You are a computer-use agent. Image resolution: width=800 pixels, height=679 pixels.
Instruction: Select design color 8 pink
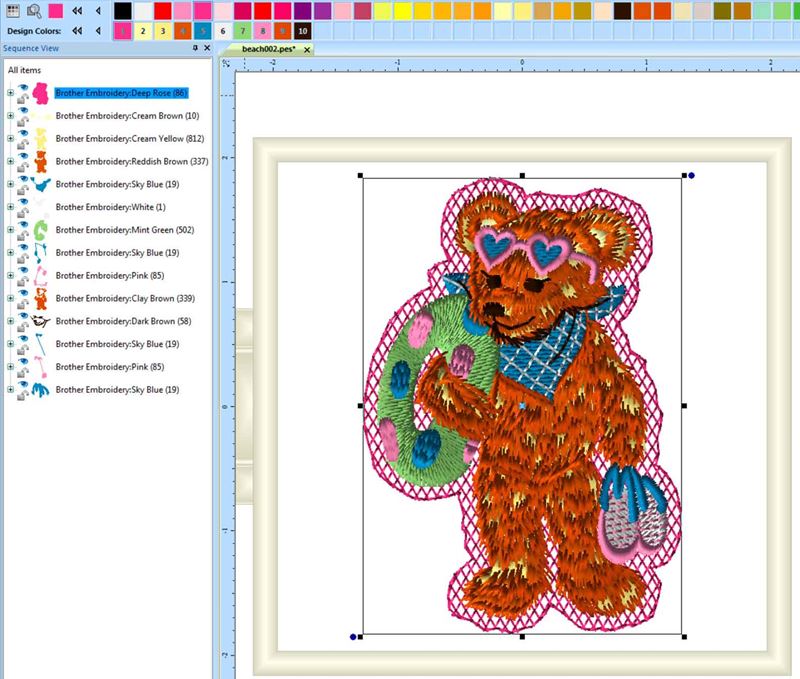(263, 31)
